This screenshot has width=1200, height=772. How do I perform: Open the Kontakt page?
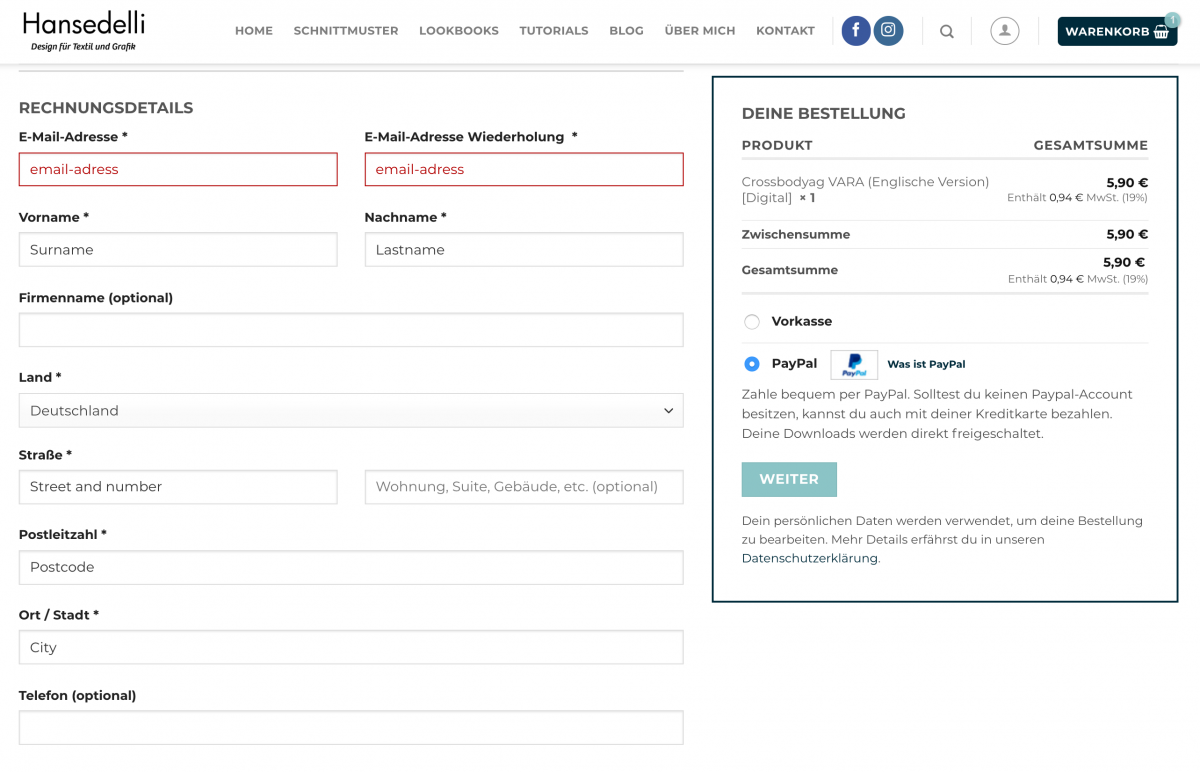[785, 31]
